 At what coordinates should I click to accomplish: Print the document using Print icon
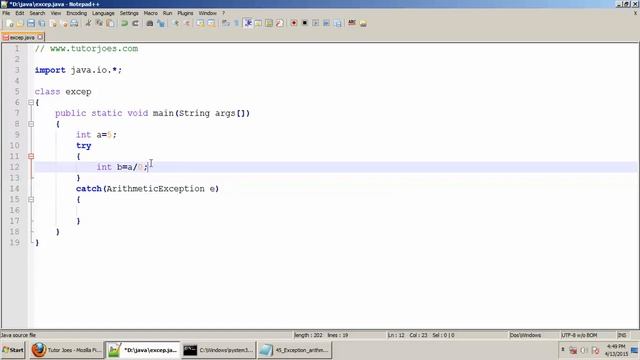74,23
